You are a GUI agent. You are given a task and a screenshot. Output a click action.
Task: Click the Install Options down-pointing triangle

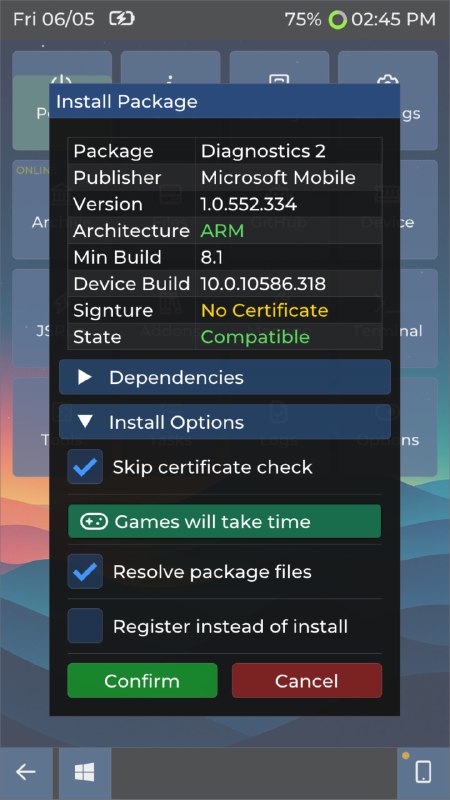click(85, 422)
